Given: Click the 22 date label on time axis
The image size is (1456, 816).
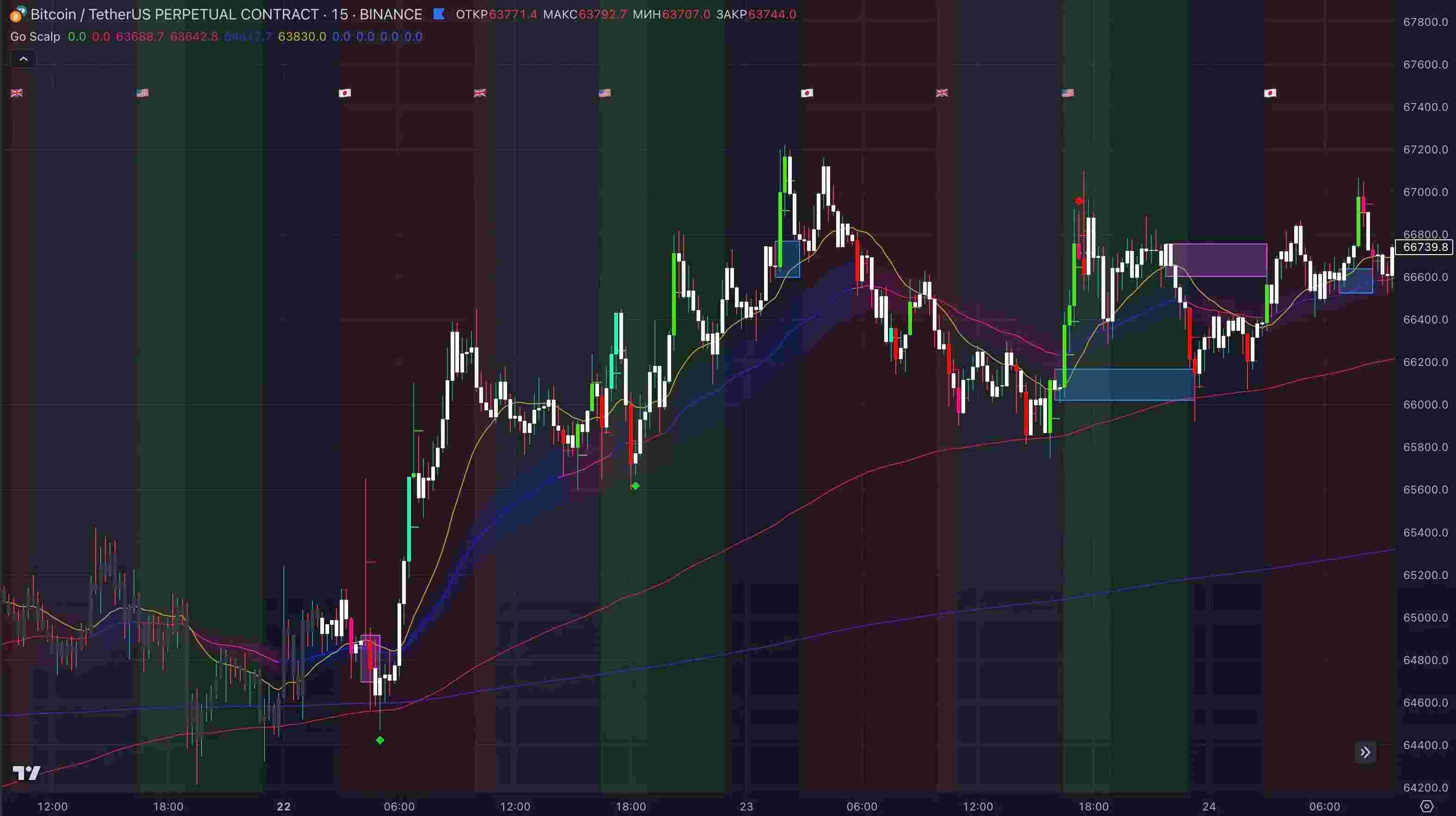Looking at the screenshot, I should click(x=284, y=806).
